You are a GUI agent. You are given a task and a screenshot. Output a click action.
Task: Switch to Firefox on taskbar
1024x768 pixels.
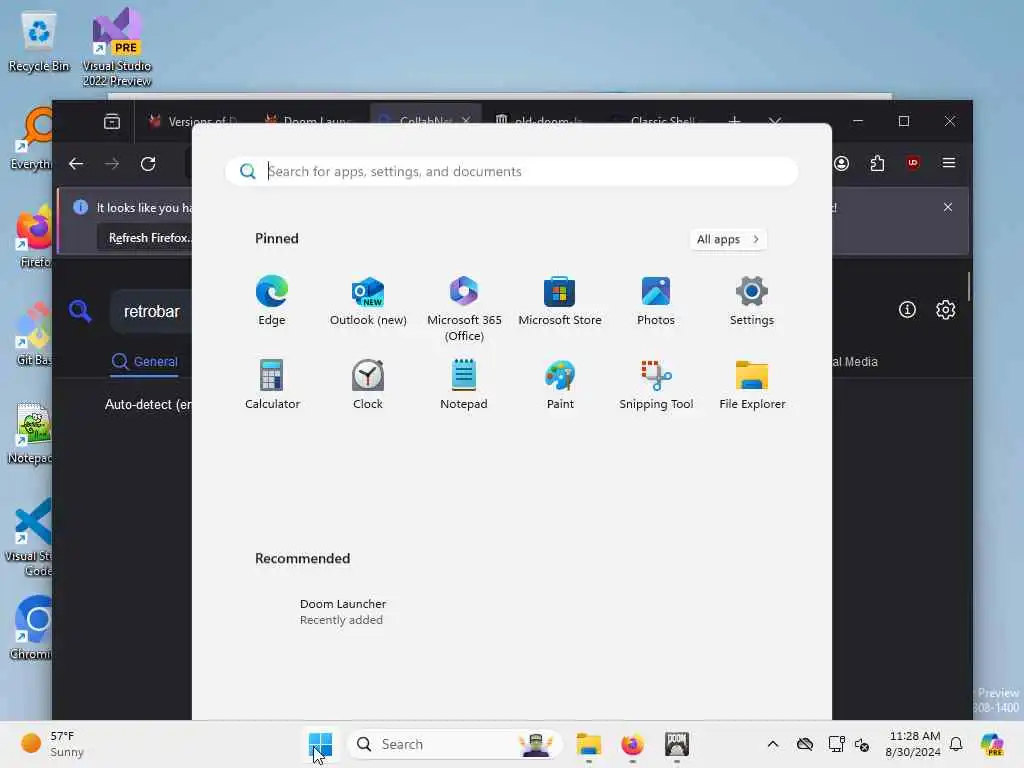click(632, 744)
